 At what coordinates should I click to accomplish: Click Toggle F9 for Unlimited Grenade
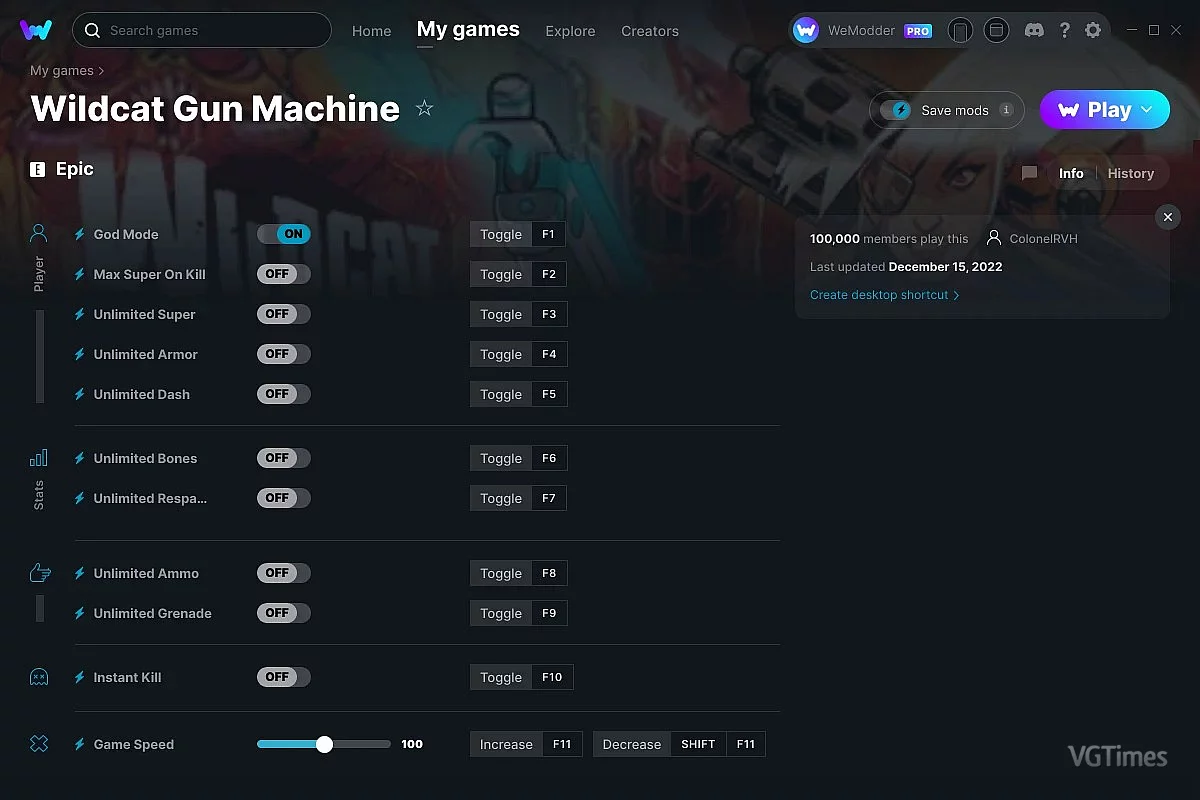(x=518, y=613)
